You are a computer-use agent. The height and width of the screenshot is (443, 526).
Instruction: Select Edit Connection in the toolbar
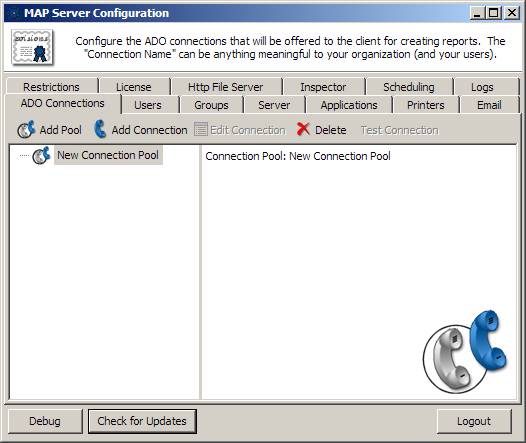248,130
